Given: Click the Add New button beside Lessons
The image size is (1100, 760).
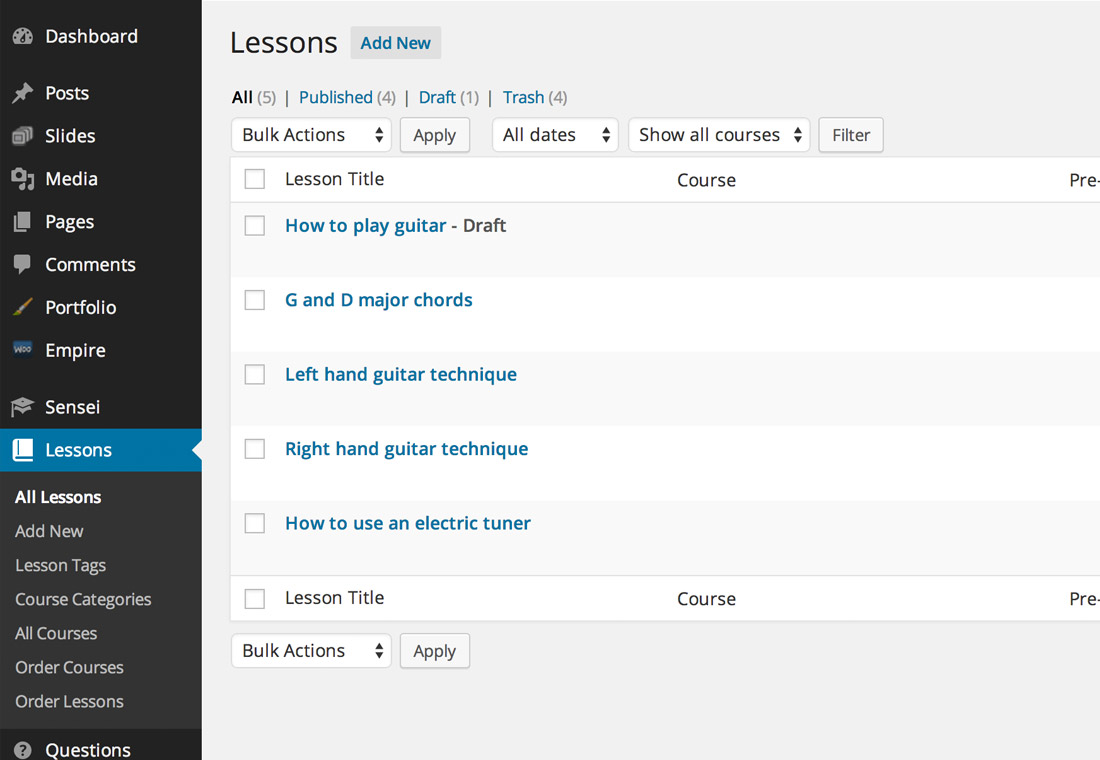Looking at the screenshot, I should point(396,43).
